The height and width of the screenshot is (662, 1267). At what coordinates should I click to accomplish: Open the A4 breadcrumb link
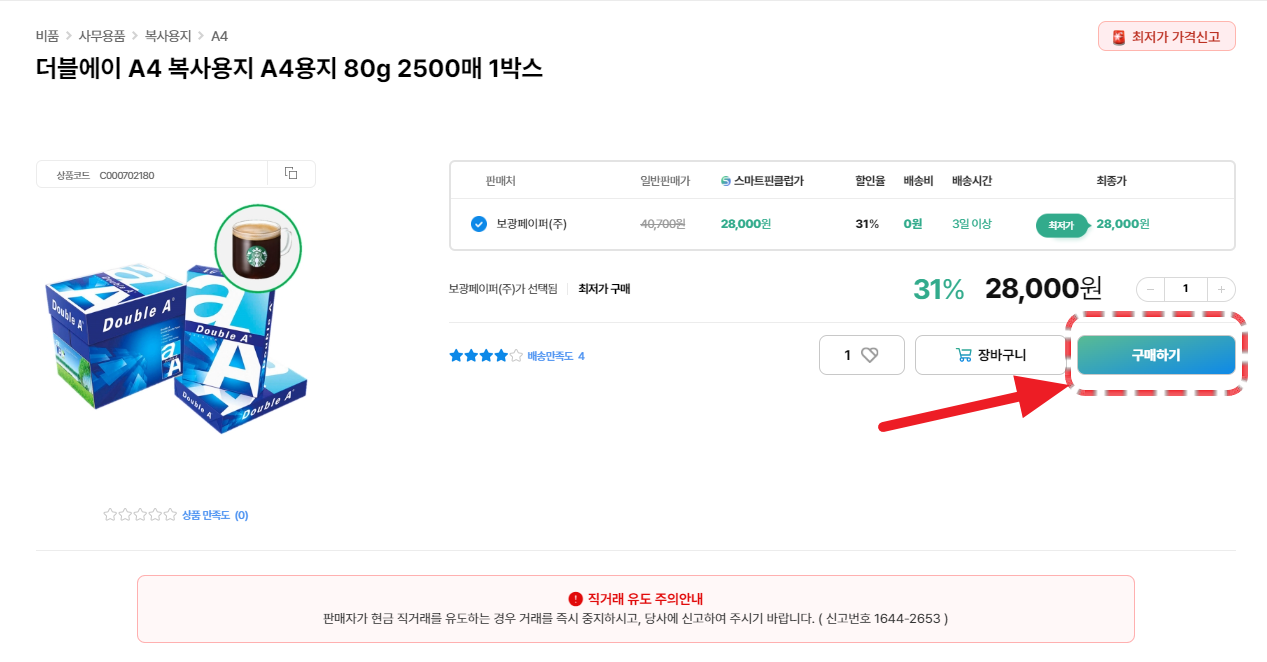point(219,36)
